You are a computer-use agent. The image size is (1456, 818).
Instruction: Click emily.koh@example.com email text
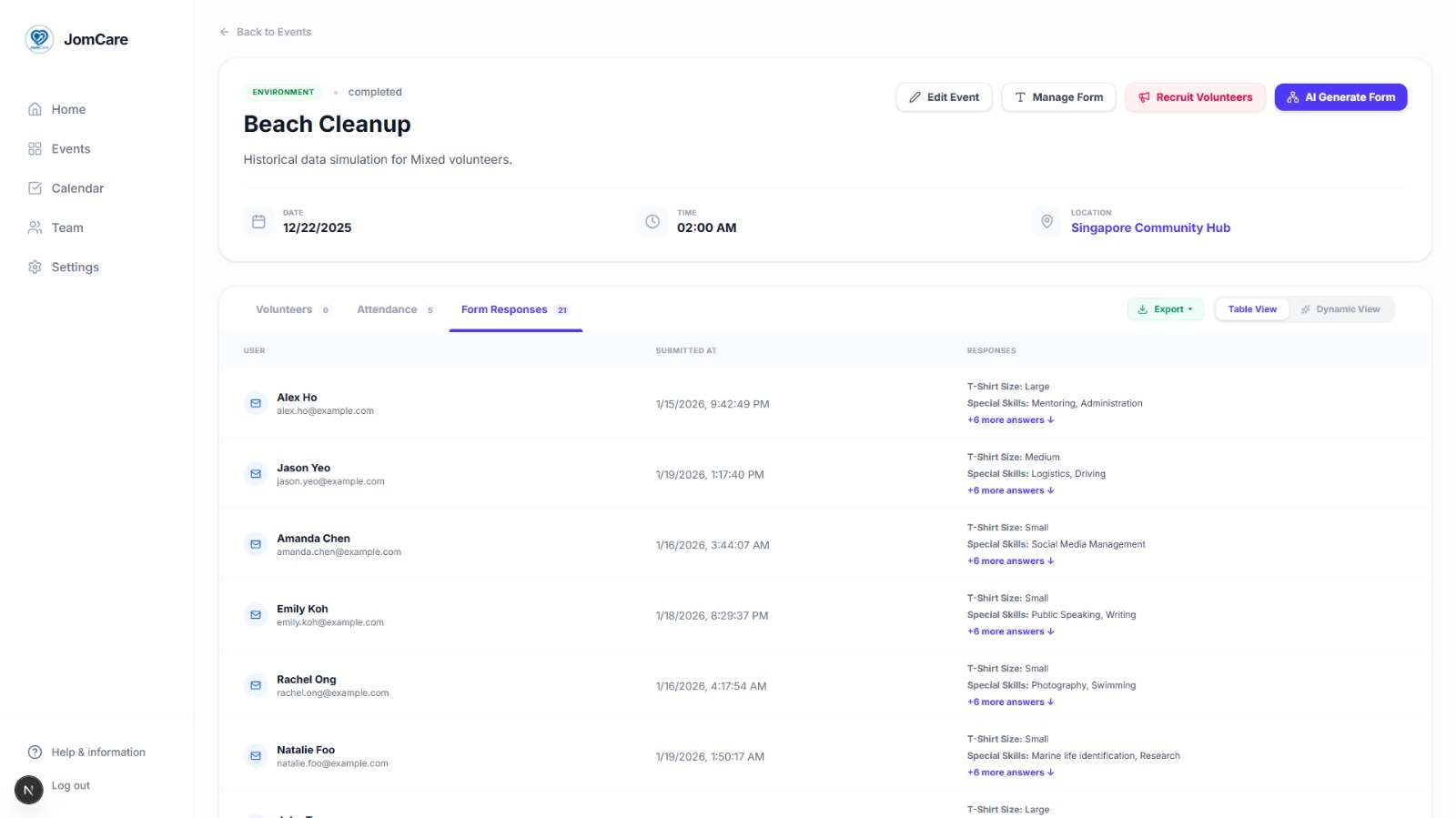point(330,622)
